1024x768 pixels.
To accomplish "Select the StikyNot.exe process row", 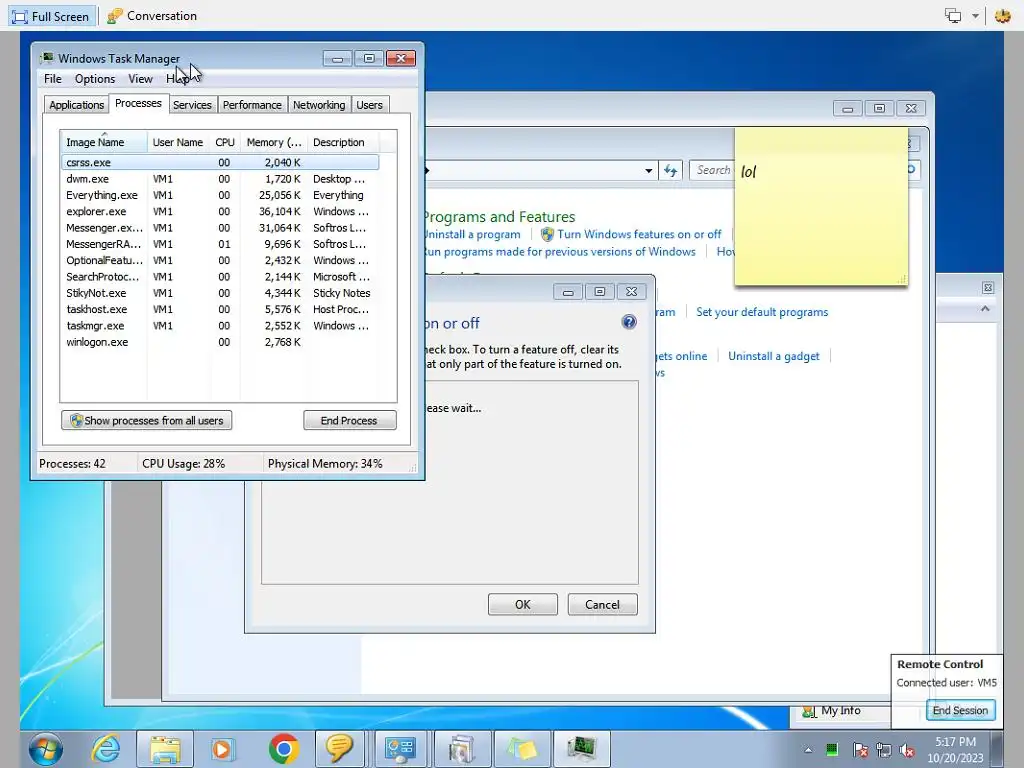I will point(220,293).
